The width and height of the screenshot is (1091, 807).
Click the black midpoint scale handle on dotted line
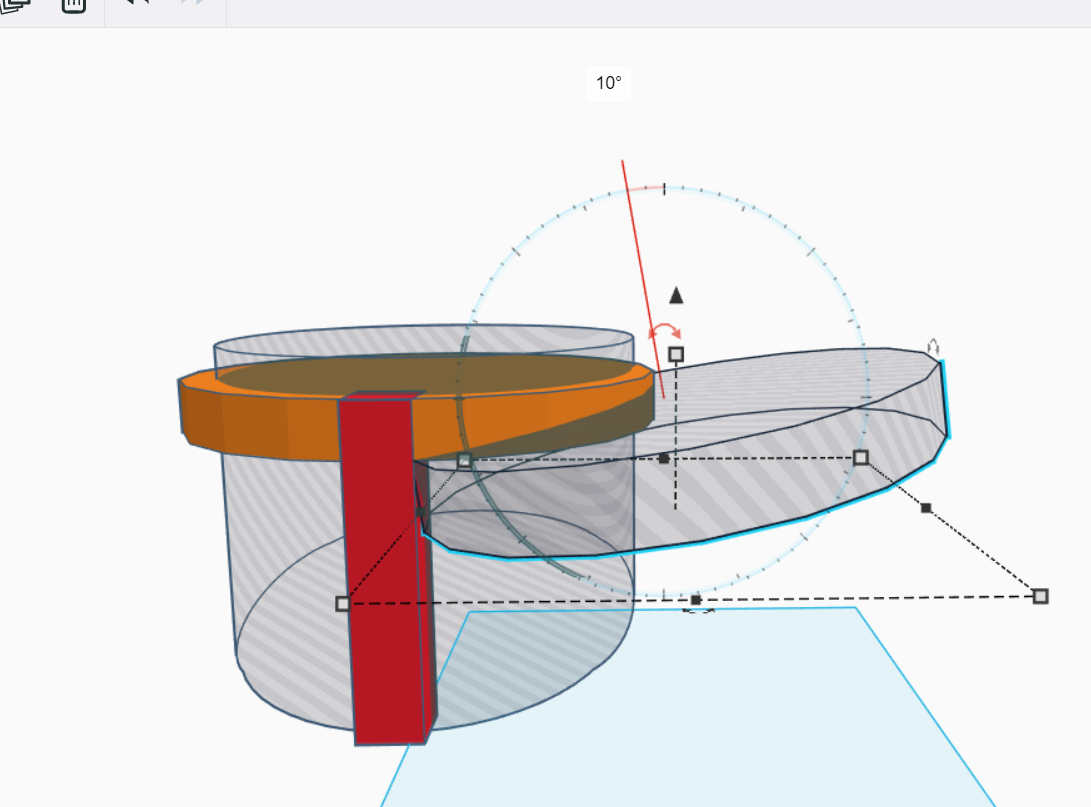[925, 507]
